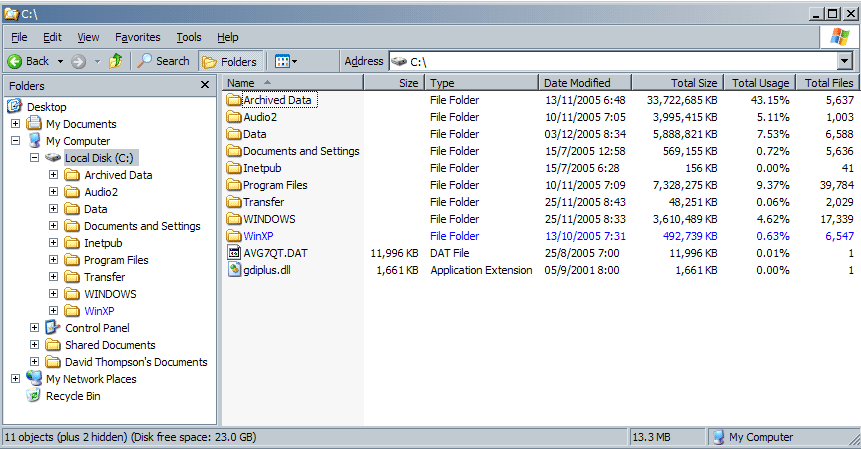861x449 pixels.
Task: Click the Back arrow icon
Action: (15, 61)
